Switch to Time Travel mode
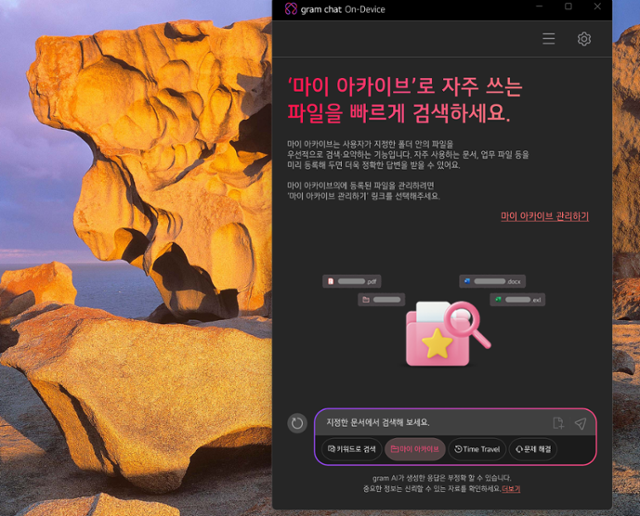This screenshot has width=640, height=516. [477, 449]
